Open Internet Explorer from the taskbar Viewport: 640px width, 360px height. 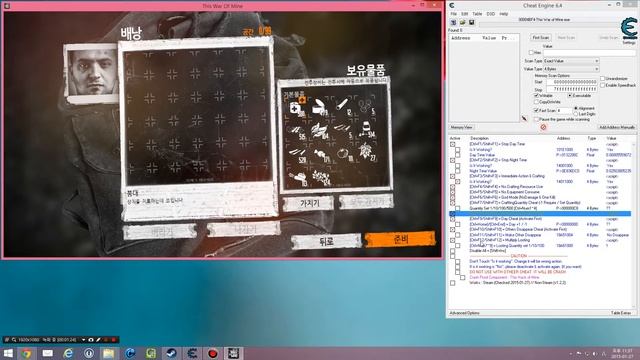tap(68, 353)
